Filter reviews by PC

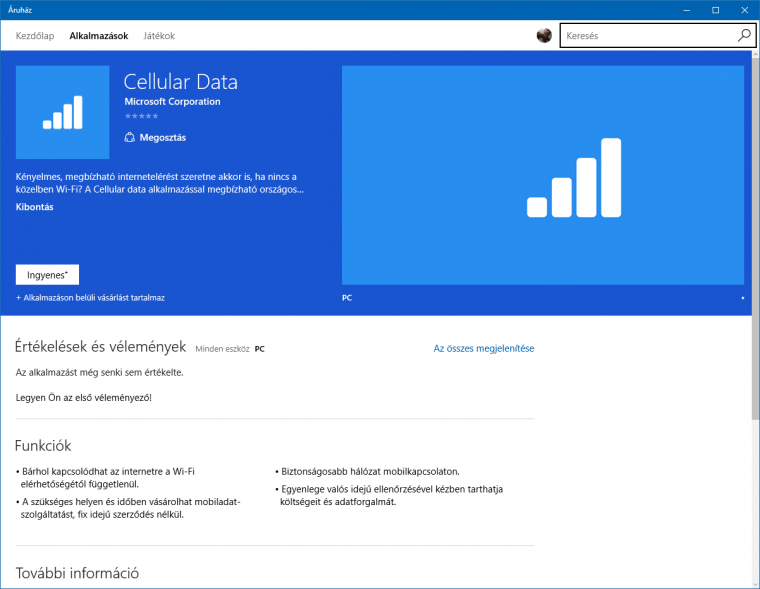[260, 349]
